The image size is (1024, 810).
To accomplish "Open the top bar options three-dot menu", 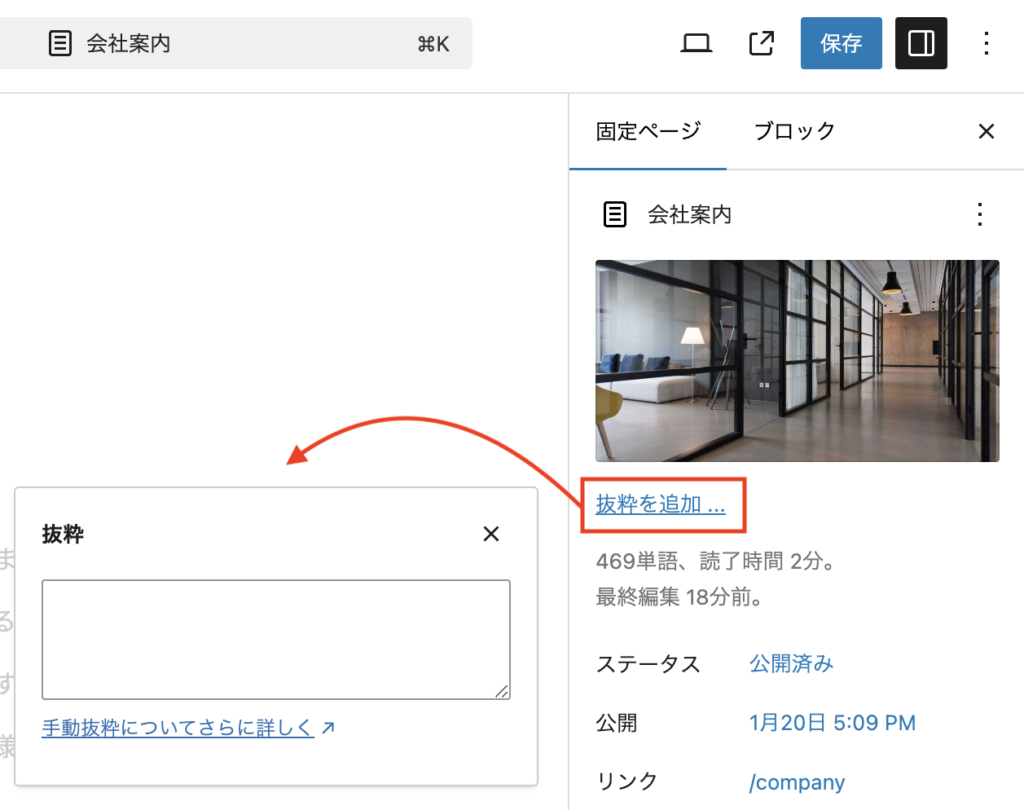I will pos(986,43).
